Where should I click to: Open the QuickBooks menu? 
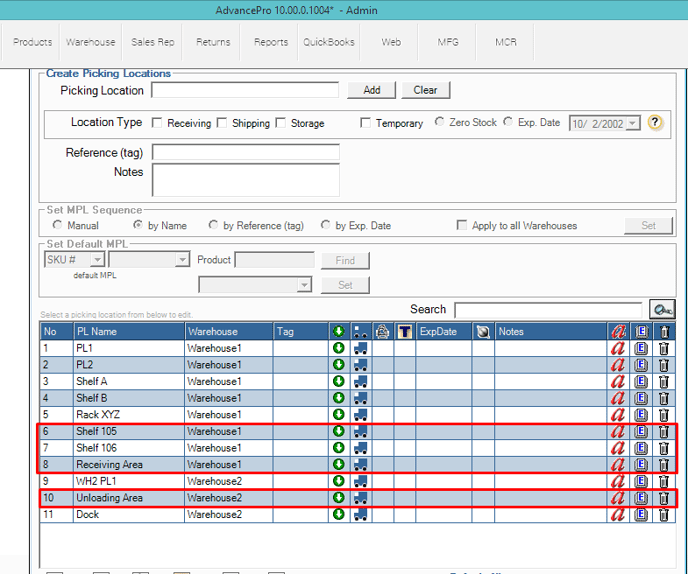pyautogui.click(x=329, y=43)
